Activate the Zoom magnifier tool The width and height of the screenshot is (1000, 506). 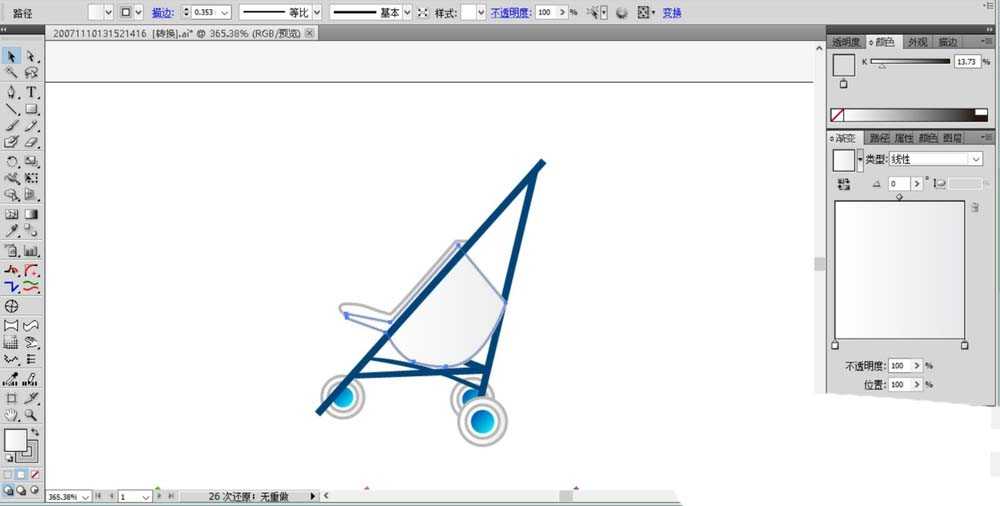point(31,414)
